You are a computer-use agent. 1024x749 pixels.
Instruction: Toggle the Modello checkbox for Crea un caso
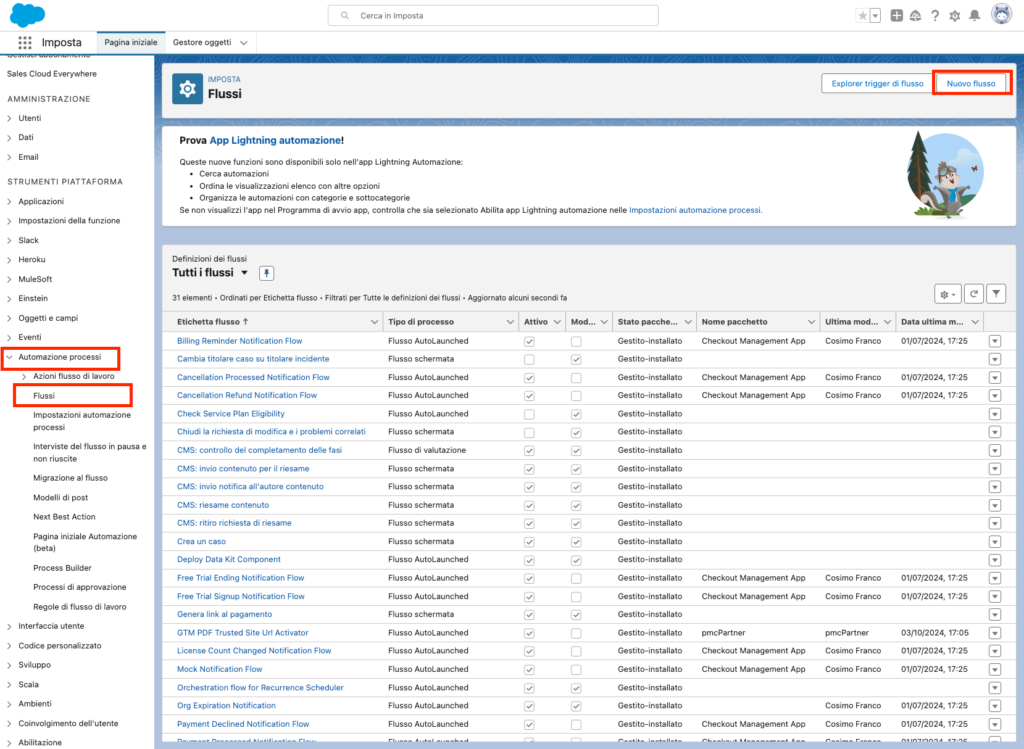tap(576, 541)
